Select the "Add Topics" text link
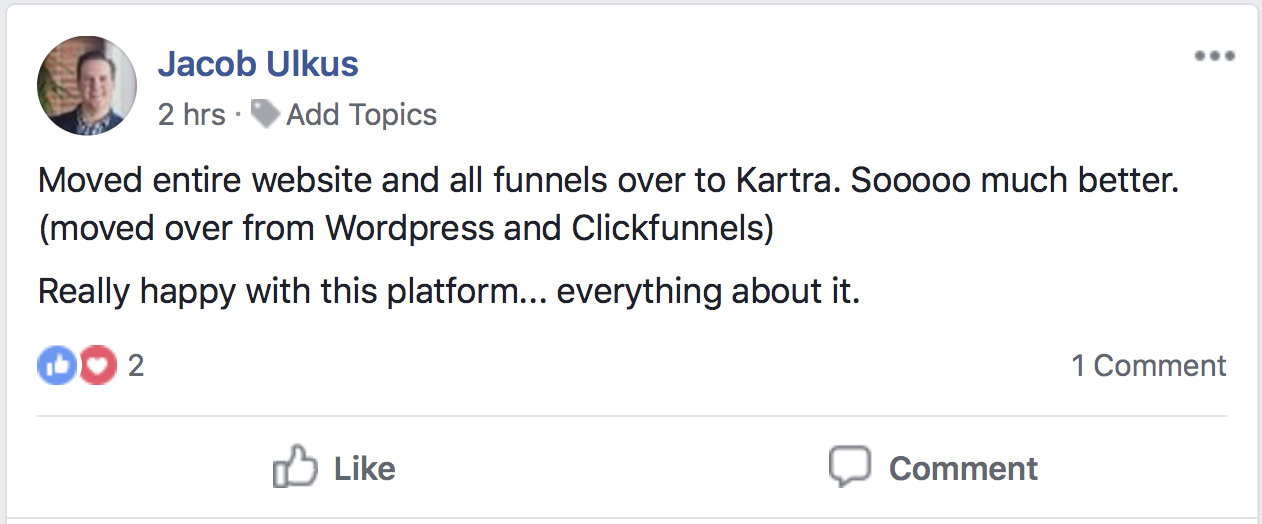Image resolution: width=1262 pixels, height=524 pixels. pos(361,115)
